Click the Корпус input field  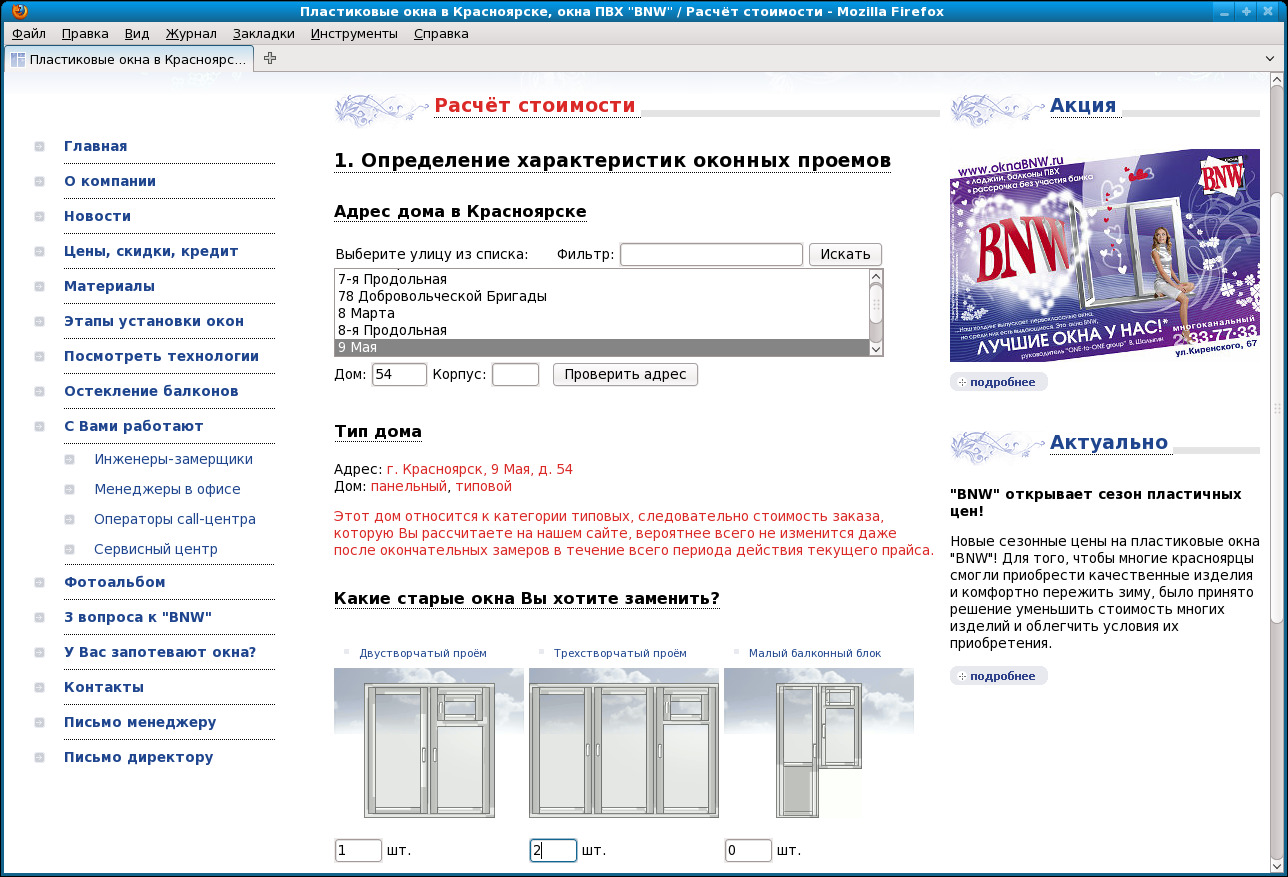coord(515,375)
